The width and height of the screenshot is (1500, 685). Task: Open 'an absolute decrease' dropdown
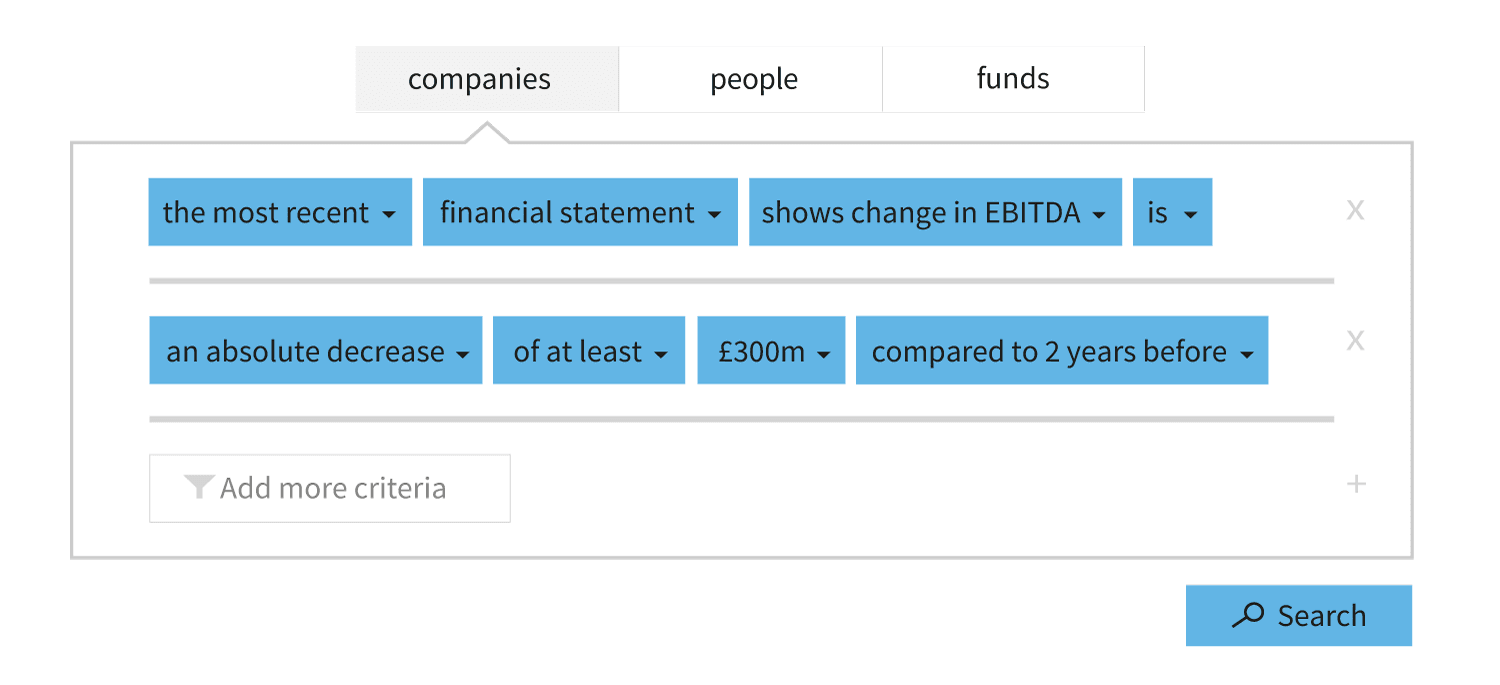(316, 350)
